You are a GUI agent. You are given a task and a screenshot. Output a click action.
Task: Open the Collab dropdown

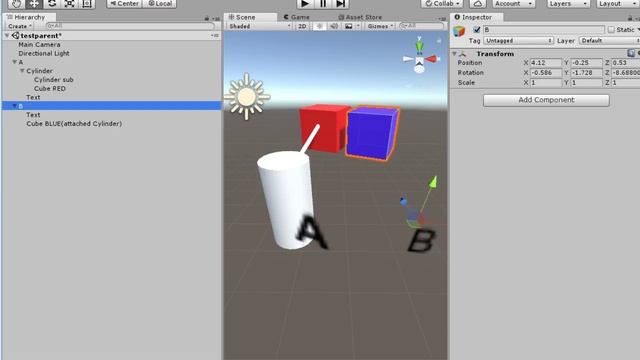(x=442, y=4)
